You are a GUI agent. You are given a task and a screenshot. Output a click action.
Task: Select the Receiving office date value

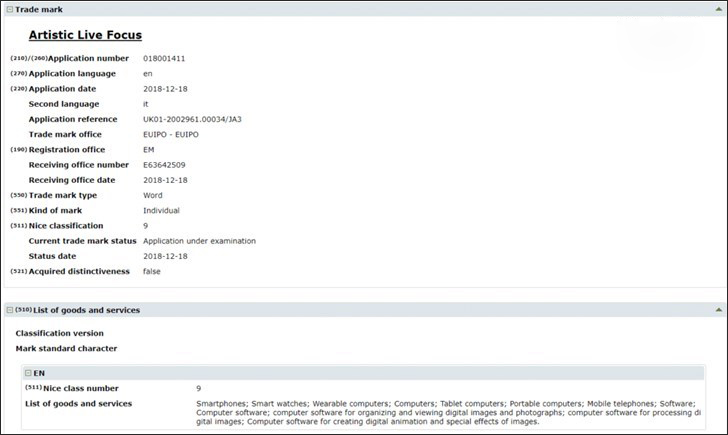click(165, 180)
